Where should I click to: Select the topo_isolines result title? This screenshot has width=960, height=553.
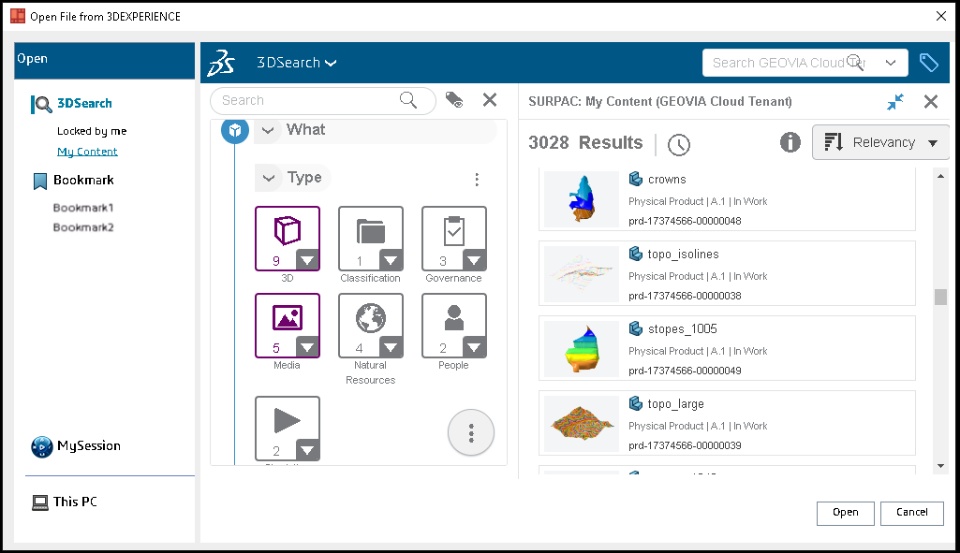[x=683, y=254]
